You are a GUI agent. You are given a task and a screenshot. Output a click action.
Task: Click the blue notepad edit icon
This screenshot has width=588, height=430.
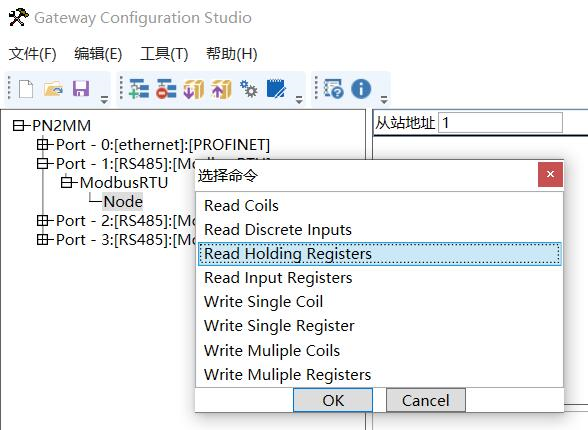coord(276,89)
